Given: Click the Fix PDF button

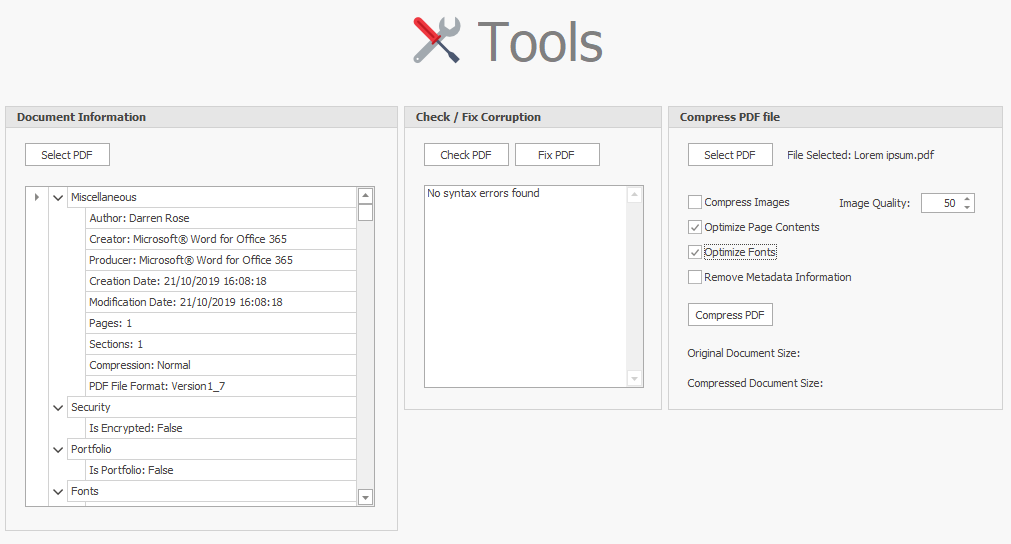Looking at the screenshot, I should point(556,155).
